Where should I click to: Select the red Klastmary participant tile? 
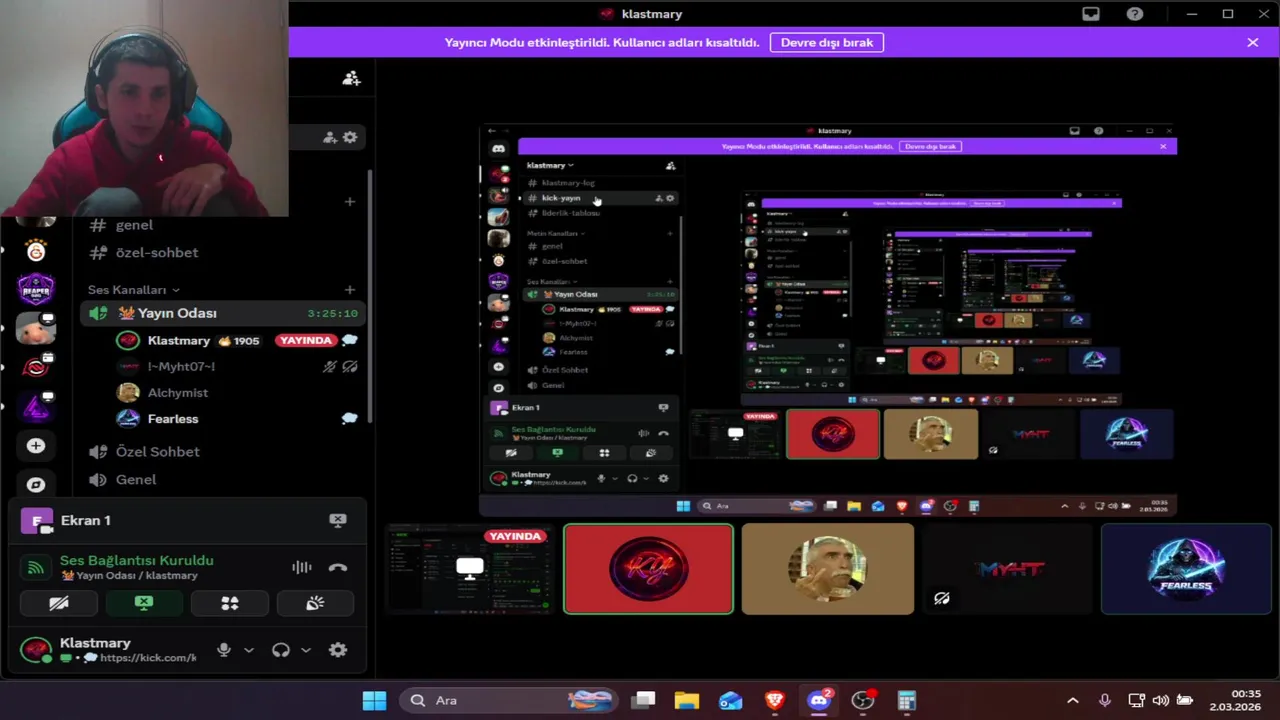[x=648, y=569]
